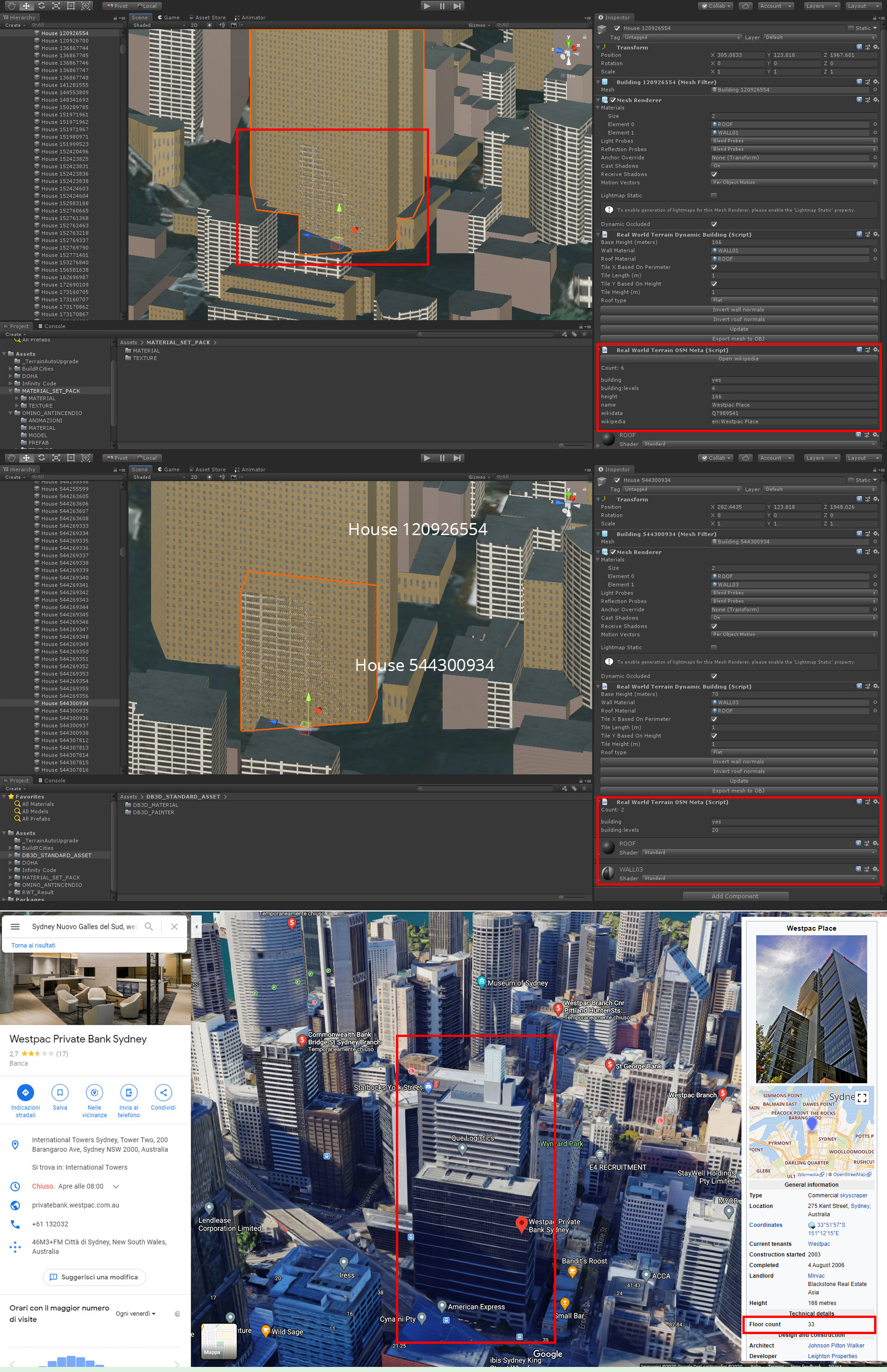Click the Condividi share icon
This screenshot has height=1372, width=887.
point(163,1092)
